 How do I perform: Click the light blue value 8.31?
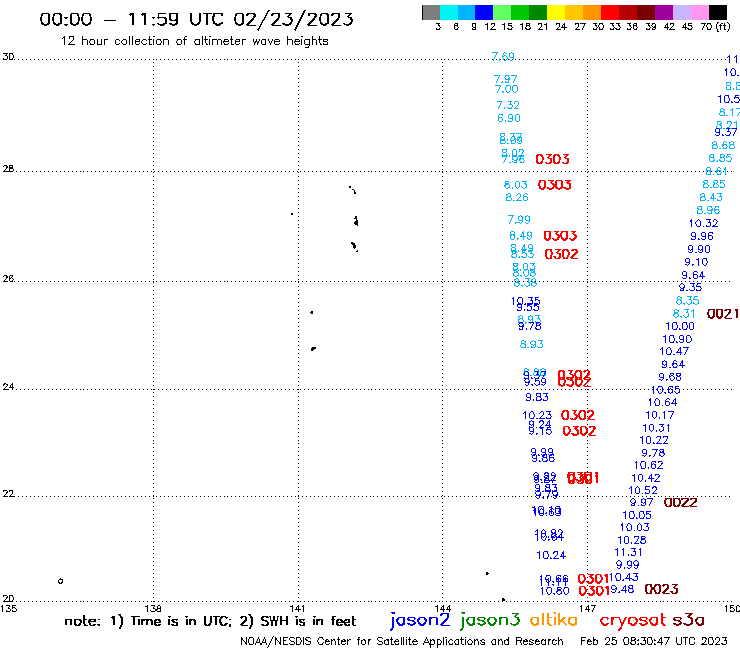point(684,314)
